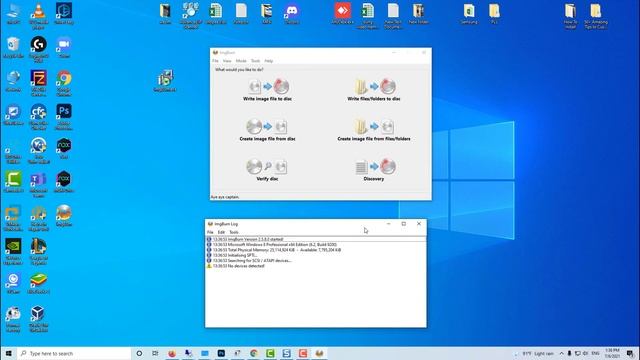
Task: Select the Google Chrome desktop shortcut
Action: coord(64,83)
